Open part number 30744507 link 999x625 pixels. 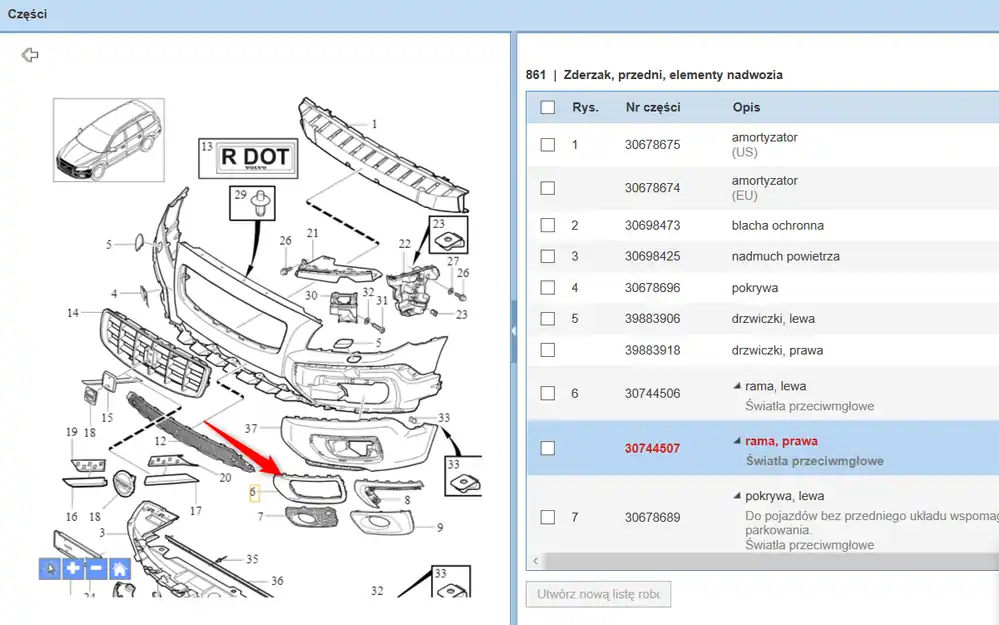[x=652, y=448]
